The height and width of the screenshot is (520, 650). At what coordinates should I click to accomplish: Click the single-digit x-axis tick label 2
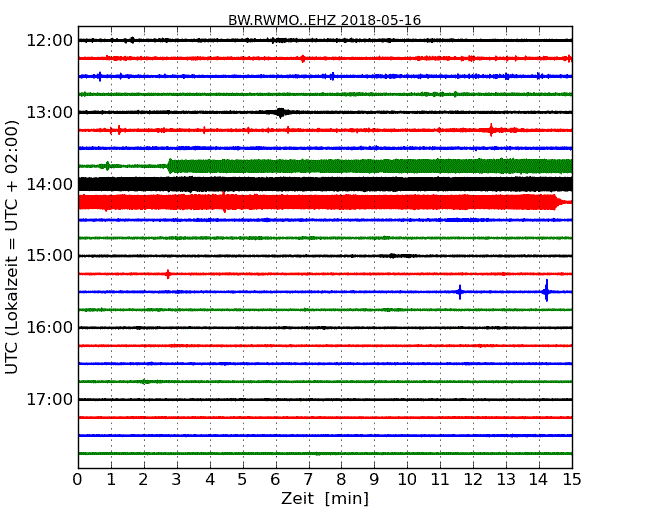point(144,479)
